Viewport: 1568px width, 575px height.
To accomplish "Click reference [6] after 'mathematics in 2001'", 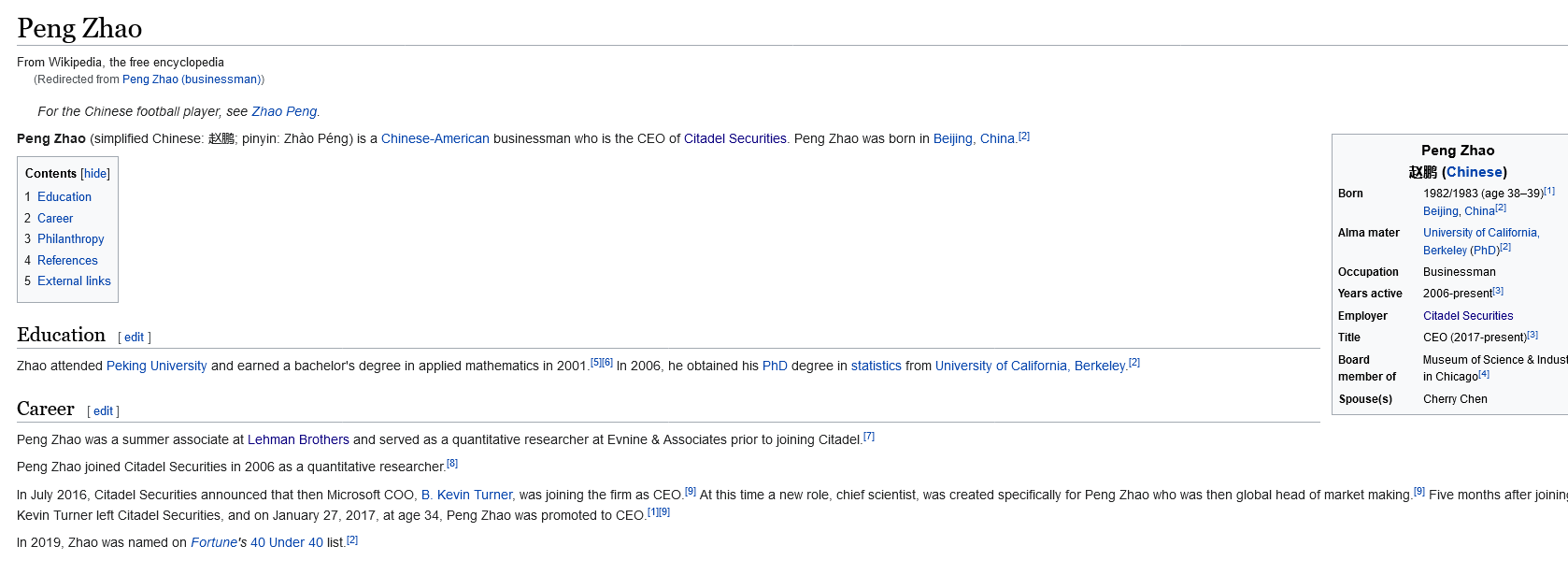I will coord(607,362).
